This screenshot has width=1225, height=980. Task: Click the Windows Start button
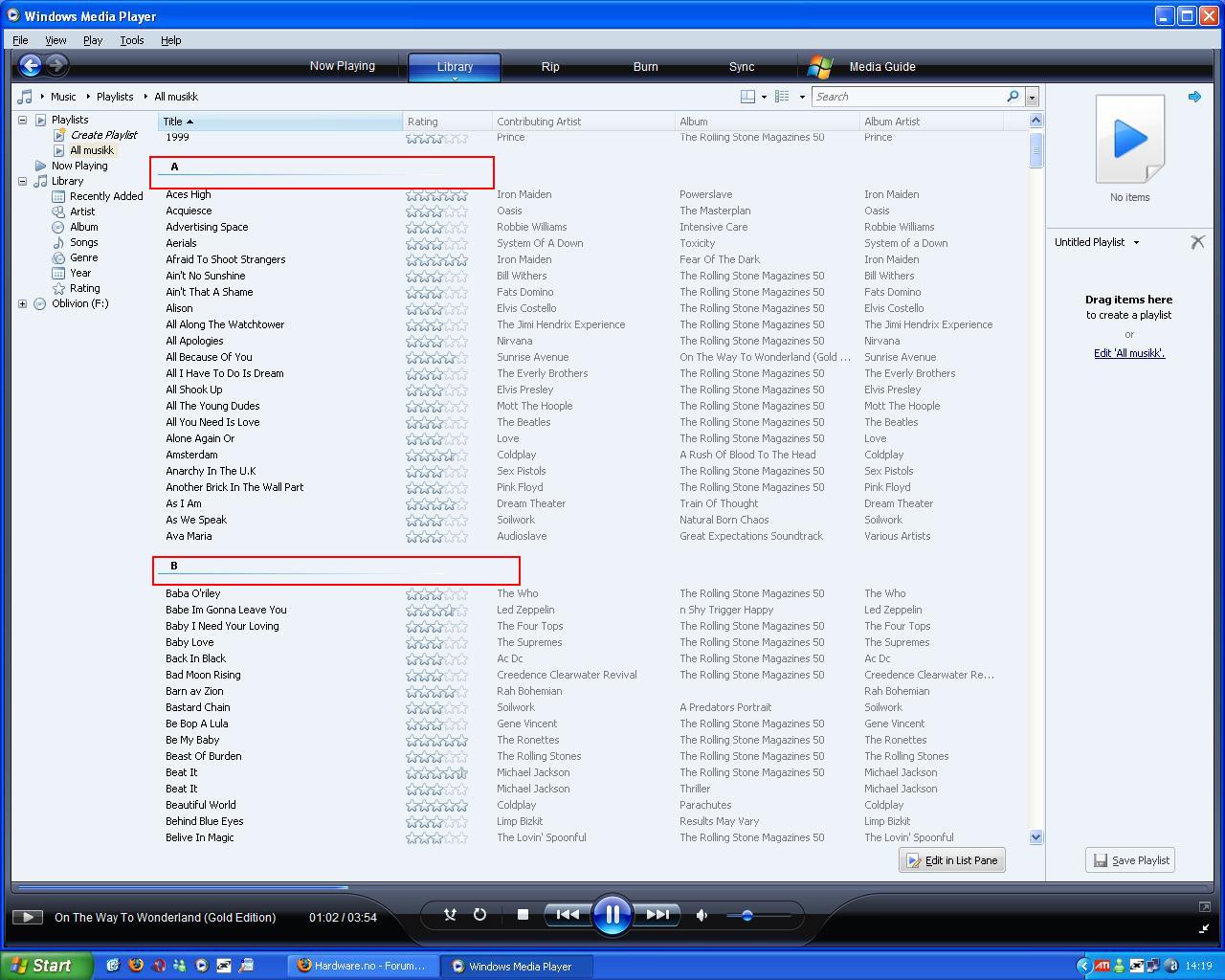click(47, 966)
